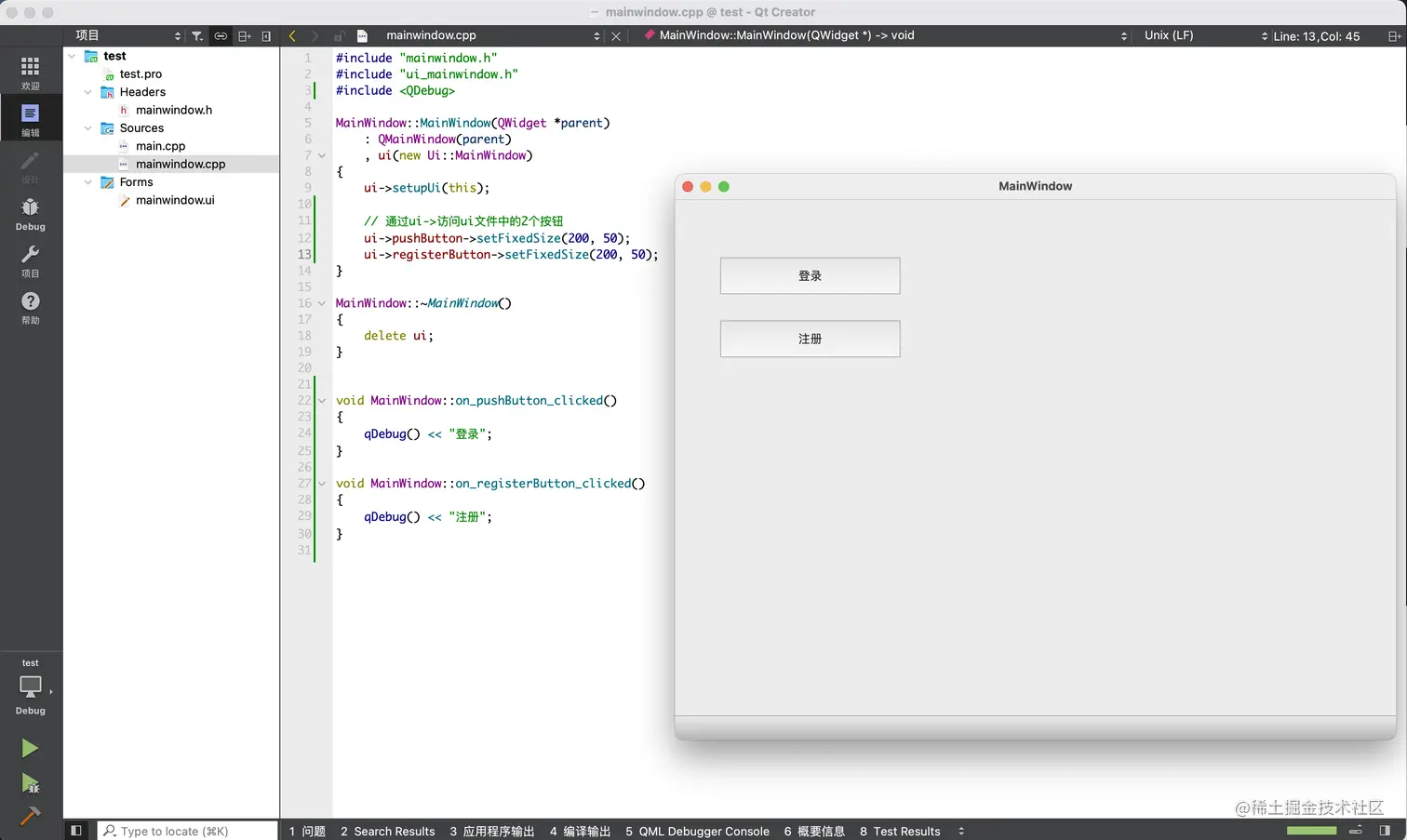Image resolution: width=1407 pixels, height=840 pixels.
Task: Open mainwindow.ui in the project tree
Action: pos(175,200)
